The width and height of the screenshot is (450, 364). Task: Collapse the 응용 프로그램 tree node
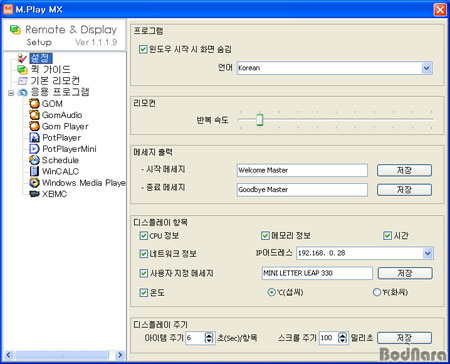pos(11,93)
